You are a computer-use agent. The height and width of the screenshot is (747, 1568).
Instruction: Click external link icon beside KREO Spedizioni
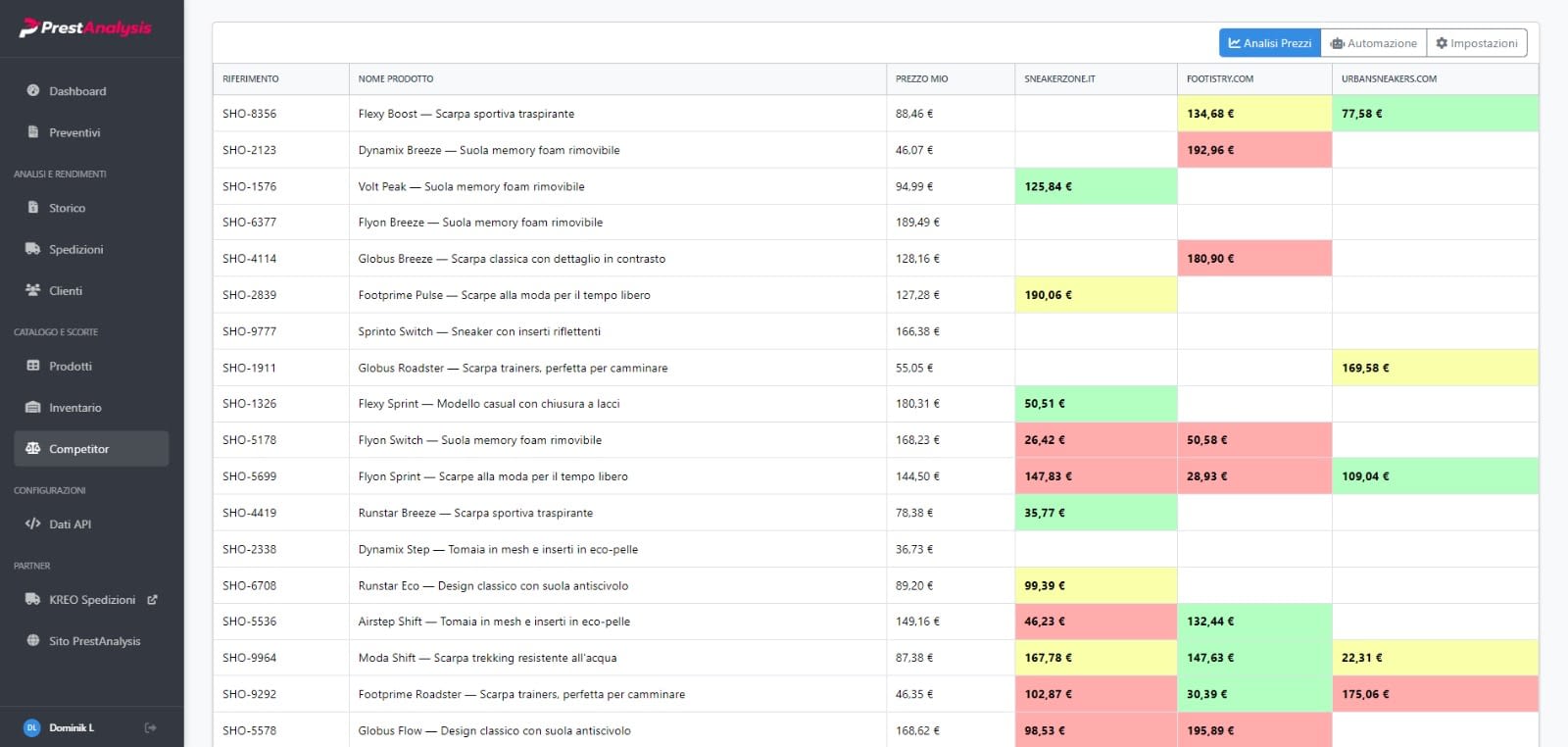[152, 599]
